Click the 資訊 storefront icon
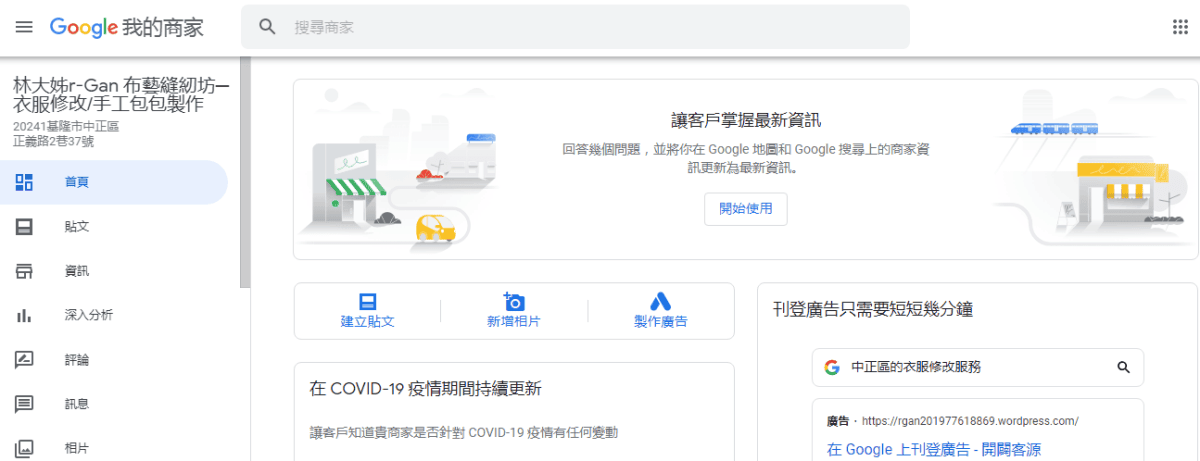This screenshot has width=1200, height=461. tap(24, 271)
